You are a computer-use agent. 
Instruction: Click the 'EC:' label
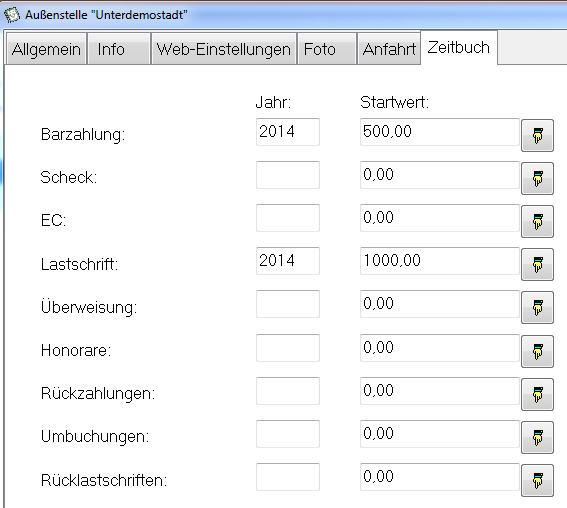tap(54, 221)
